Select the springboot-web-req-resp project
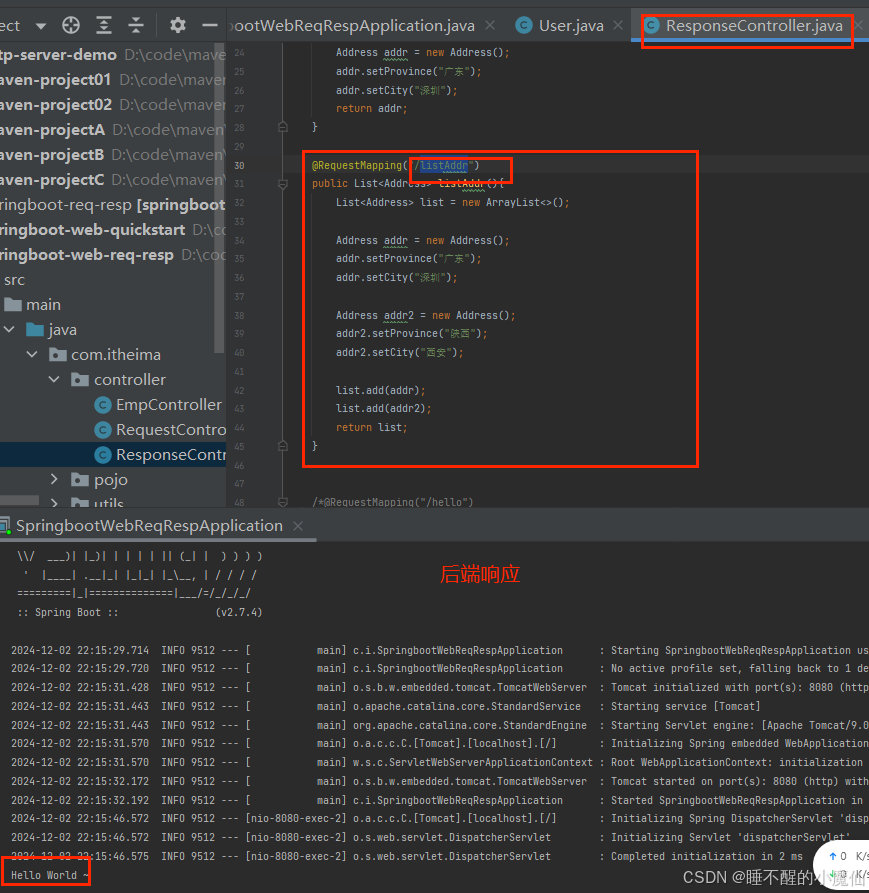This screenshot has width=869, height=893. point(87,255)
